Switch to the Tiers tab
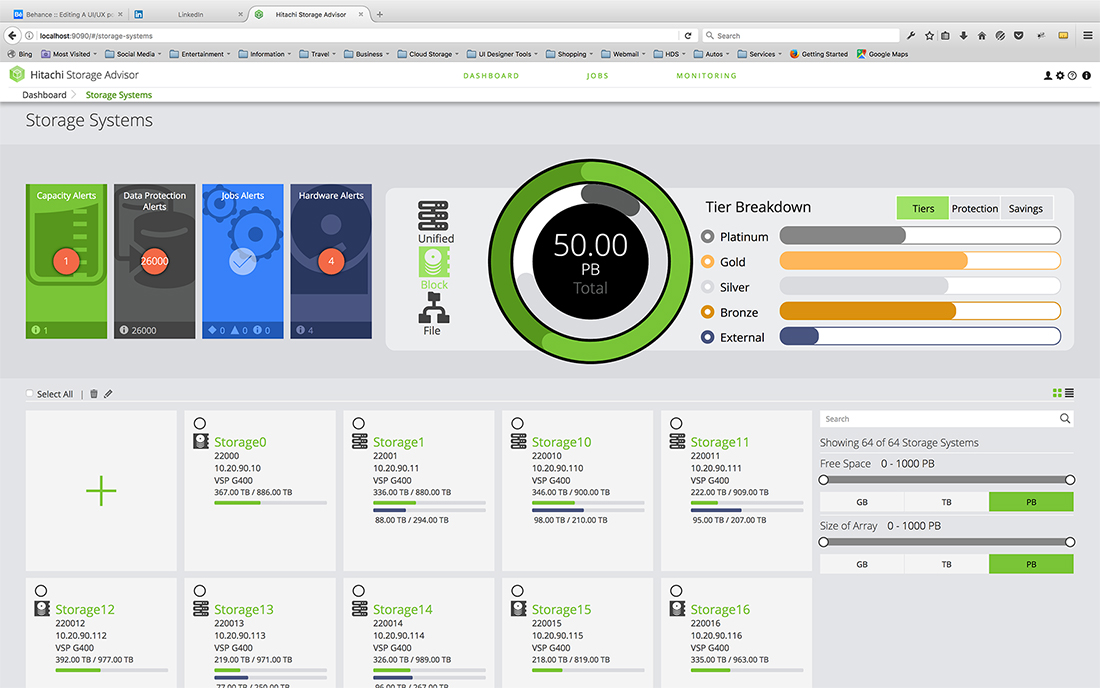 pos(923,208)
